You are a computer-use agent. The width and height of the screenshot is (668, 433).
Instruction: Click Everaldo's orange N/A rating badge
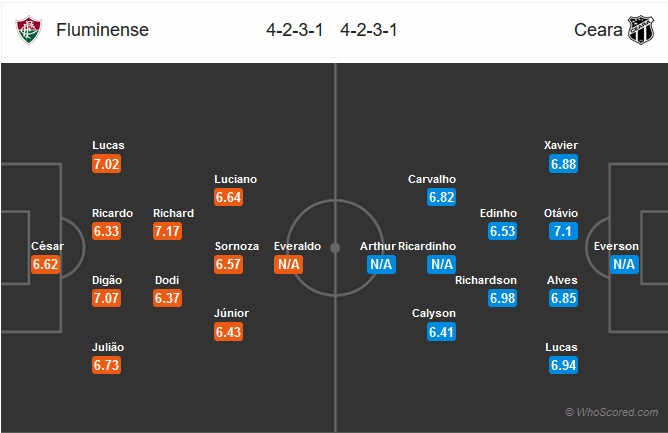[288, 264]
